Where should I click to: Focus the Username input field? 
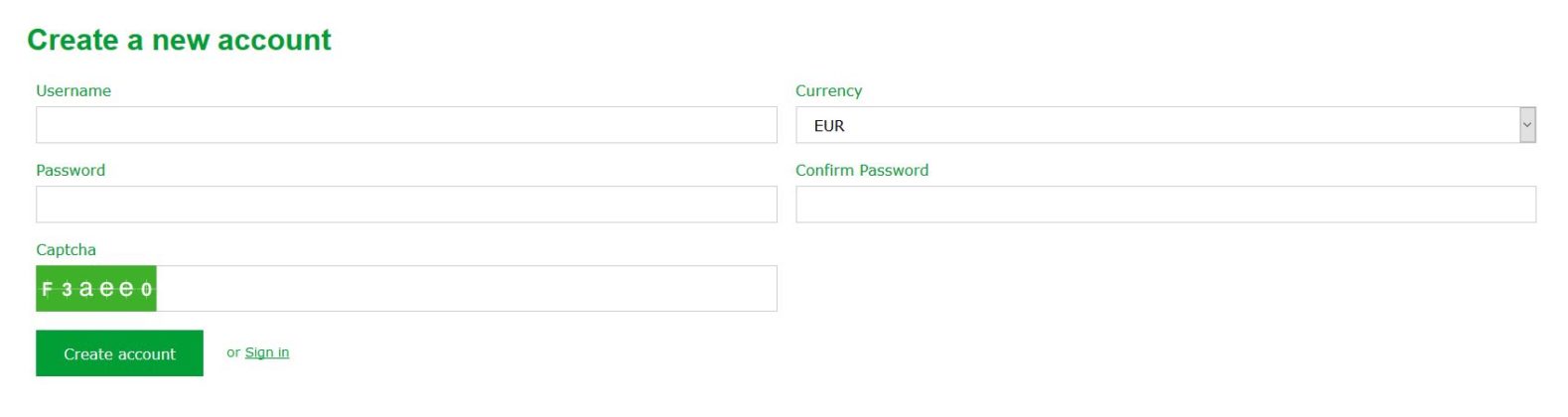tap(406, 125)
